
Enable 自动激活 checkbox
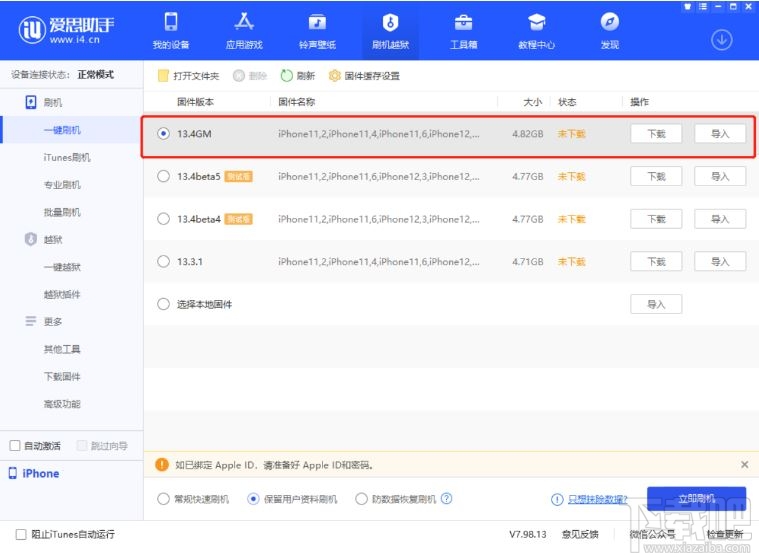pyautogui.click(x=15, y=445)
